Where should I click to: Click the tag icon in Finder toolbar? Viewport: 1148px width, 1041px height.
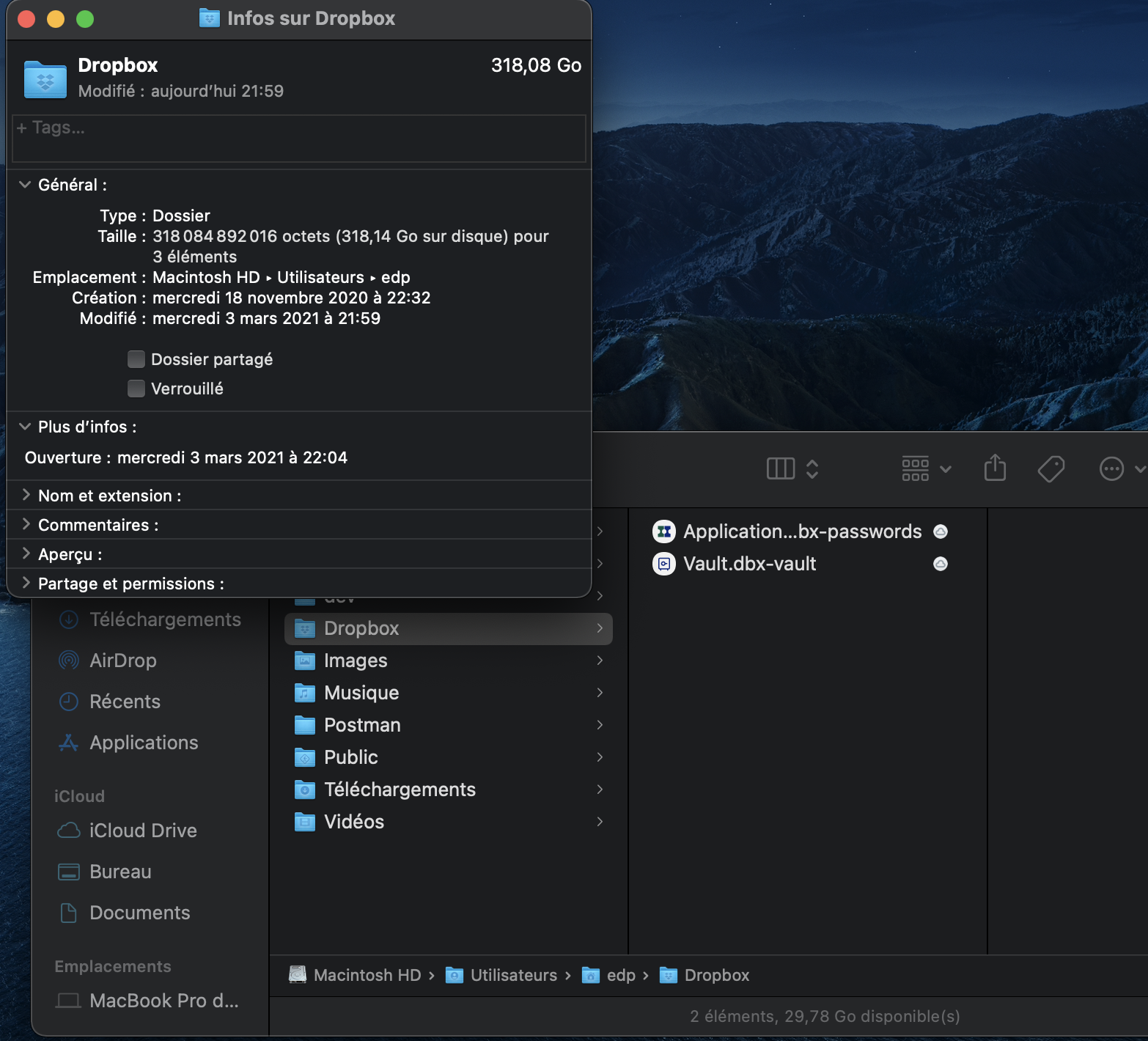click(1051, 468)
